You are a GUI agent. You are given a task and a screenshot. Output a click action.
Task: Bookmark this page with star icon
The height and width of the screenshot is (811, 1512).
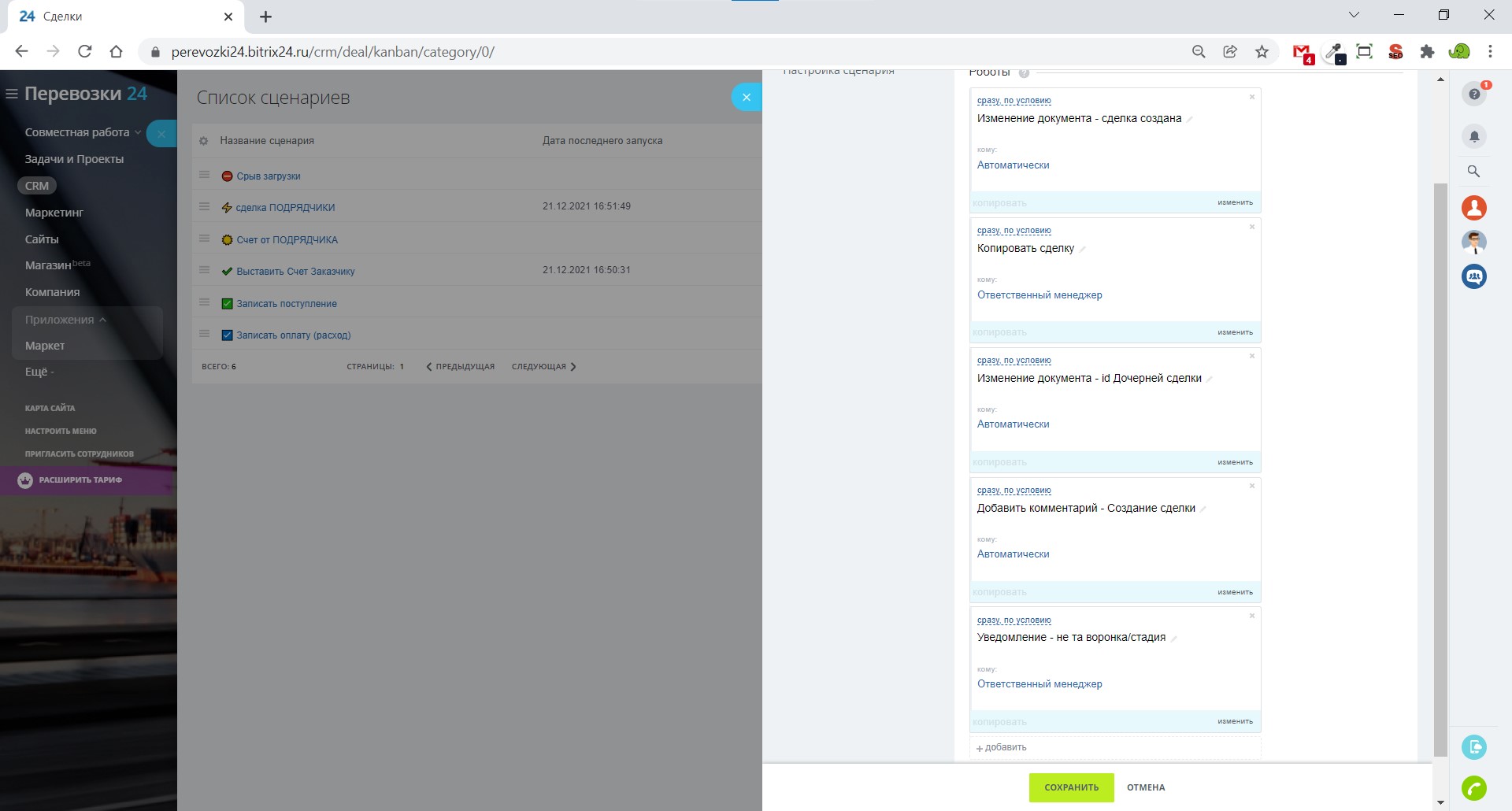(1262, 52)
